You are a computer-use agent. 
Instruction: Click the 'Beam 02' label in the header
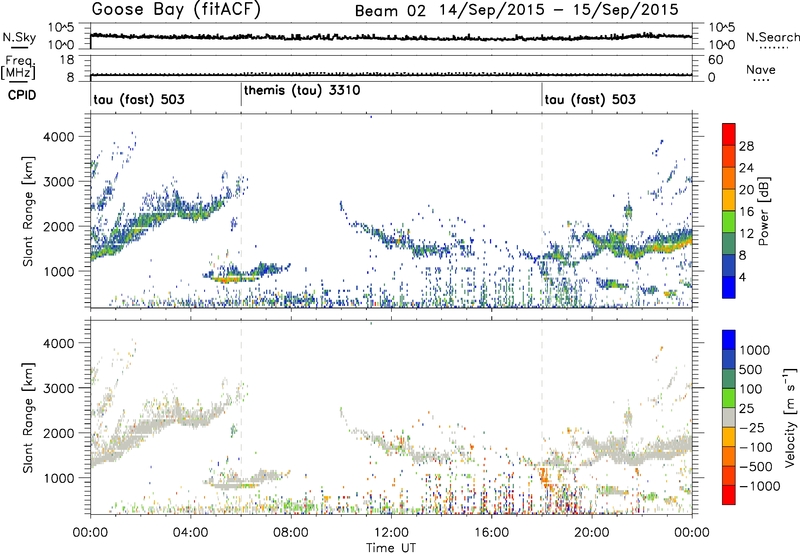click(x=390, y=11)
